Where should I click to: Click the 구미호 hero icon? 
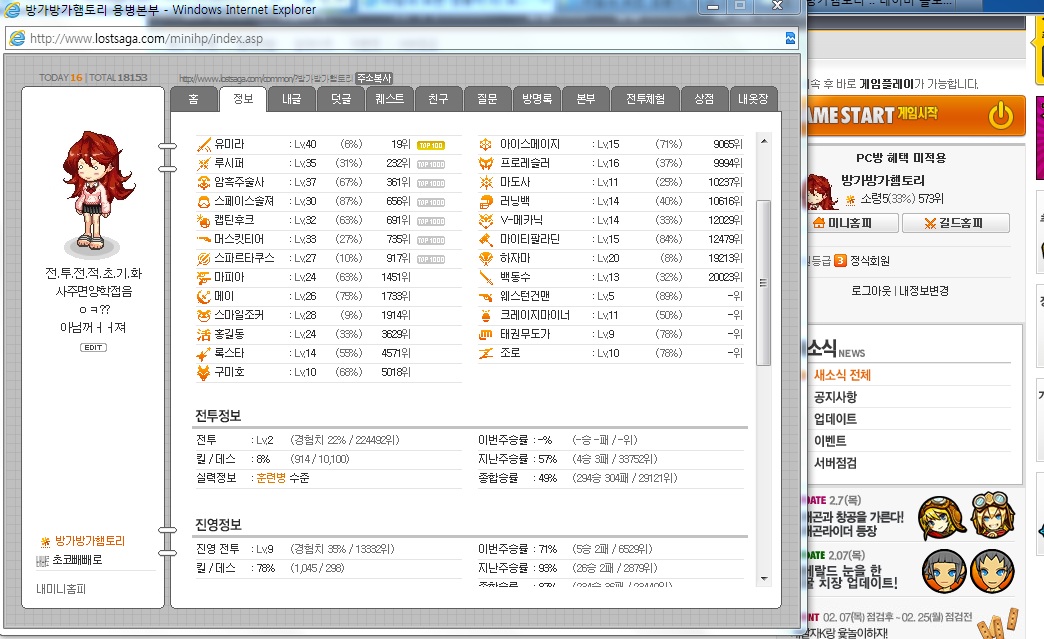(204, 372)
